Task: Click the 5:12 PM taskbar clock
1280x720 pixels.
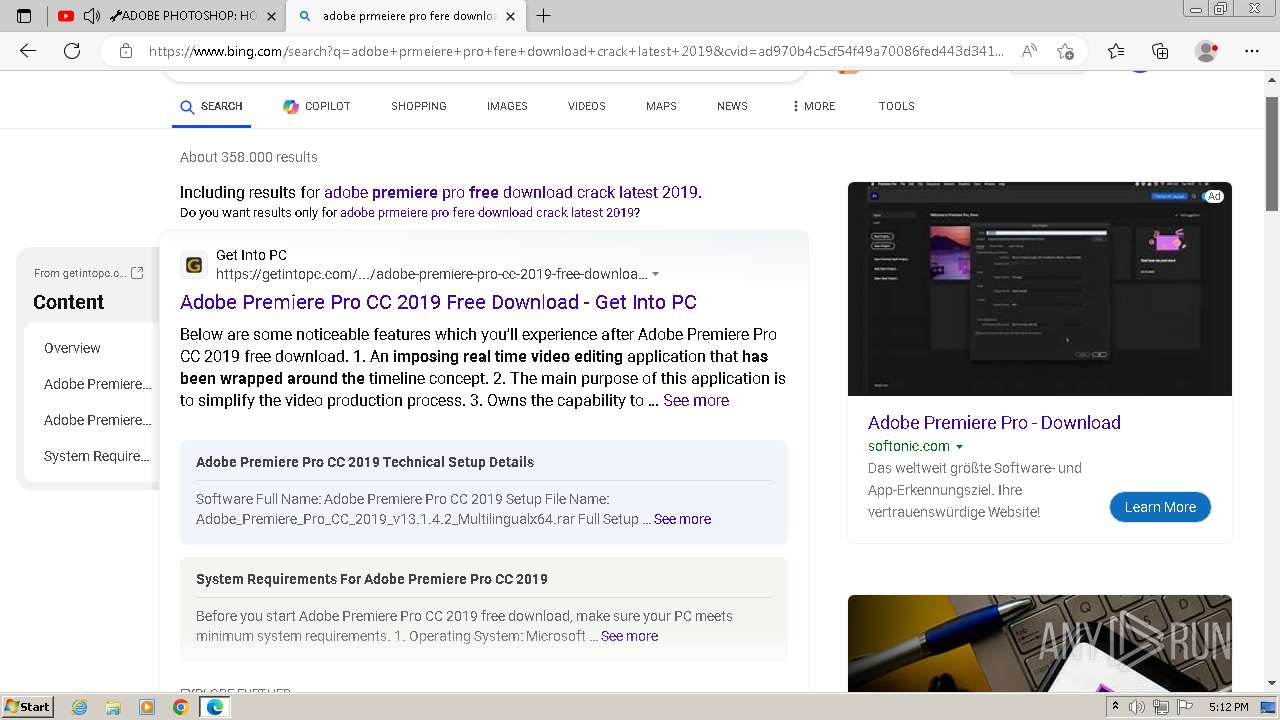Action: tap(1228, 707)
